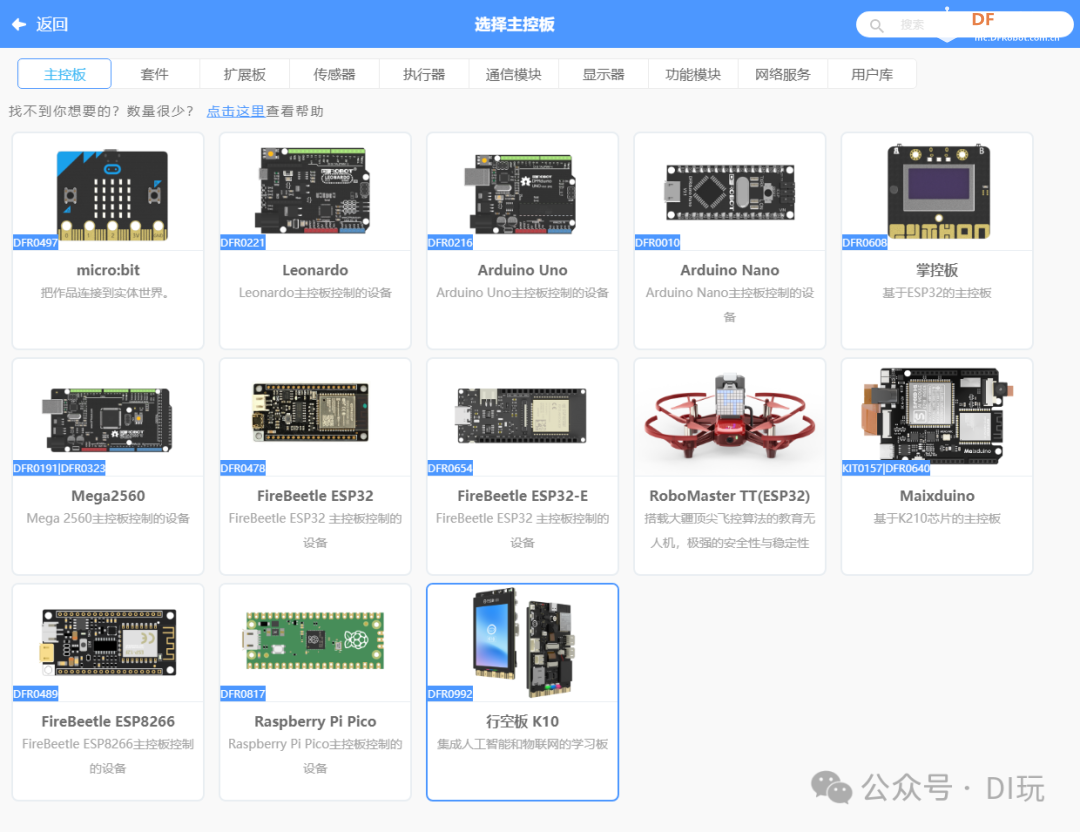The image size is (1080, 832).
Task: Click the Arduino Nano title text
Action: [729, 270]
